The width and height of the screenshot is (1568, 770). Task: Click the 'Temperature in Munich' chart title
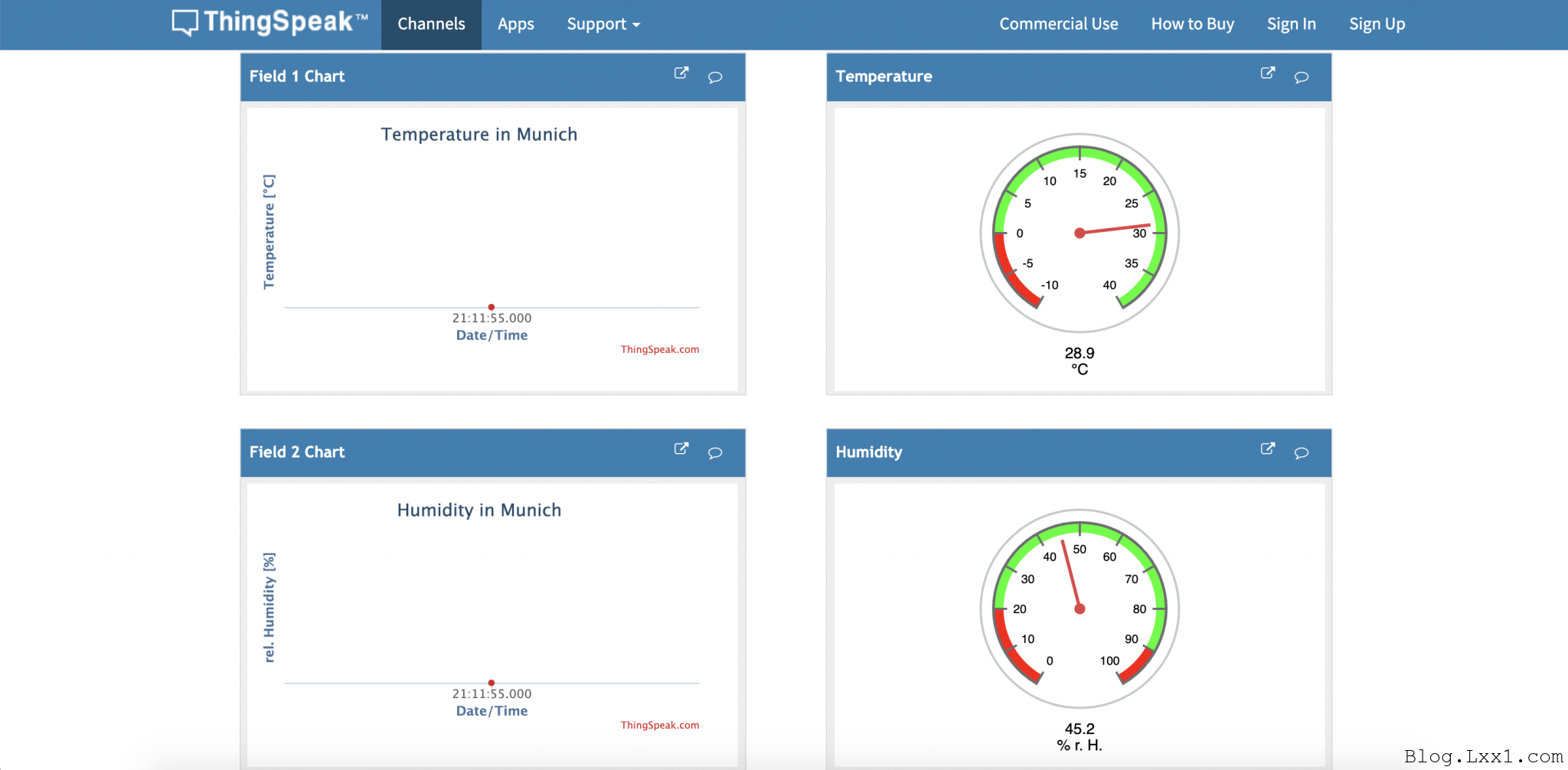pos(479,134)
